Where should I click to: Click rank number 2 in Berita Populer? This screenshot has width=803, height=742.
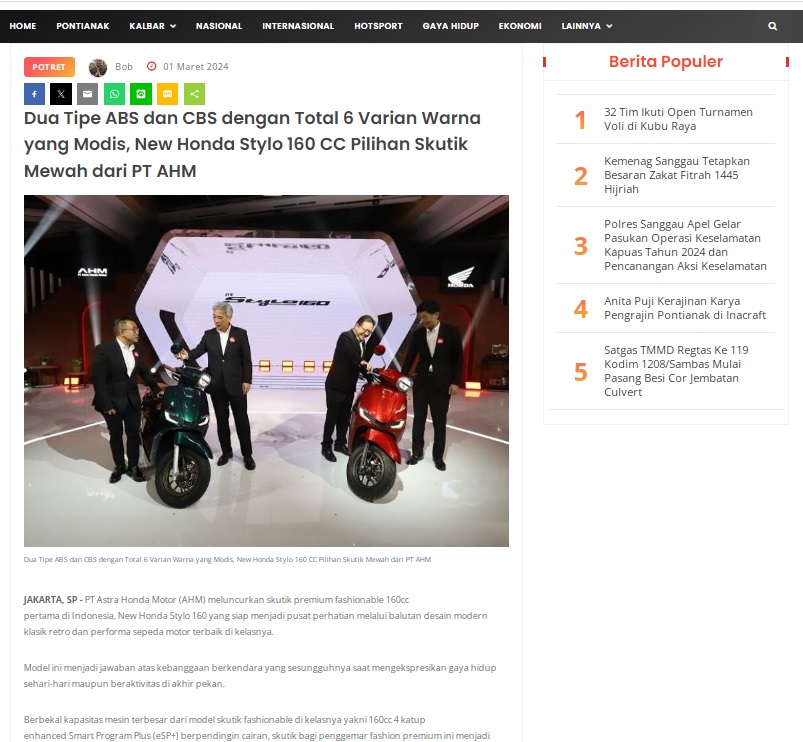click(x=581, y=176)
